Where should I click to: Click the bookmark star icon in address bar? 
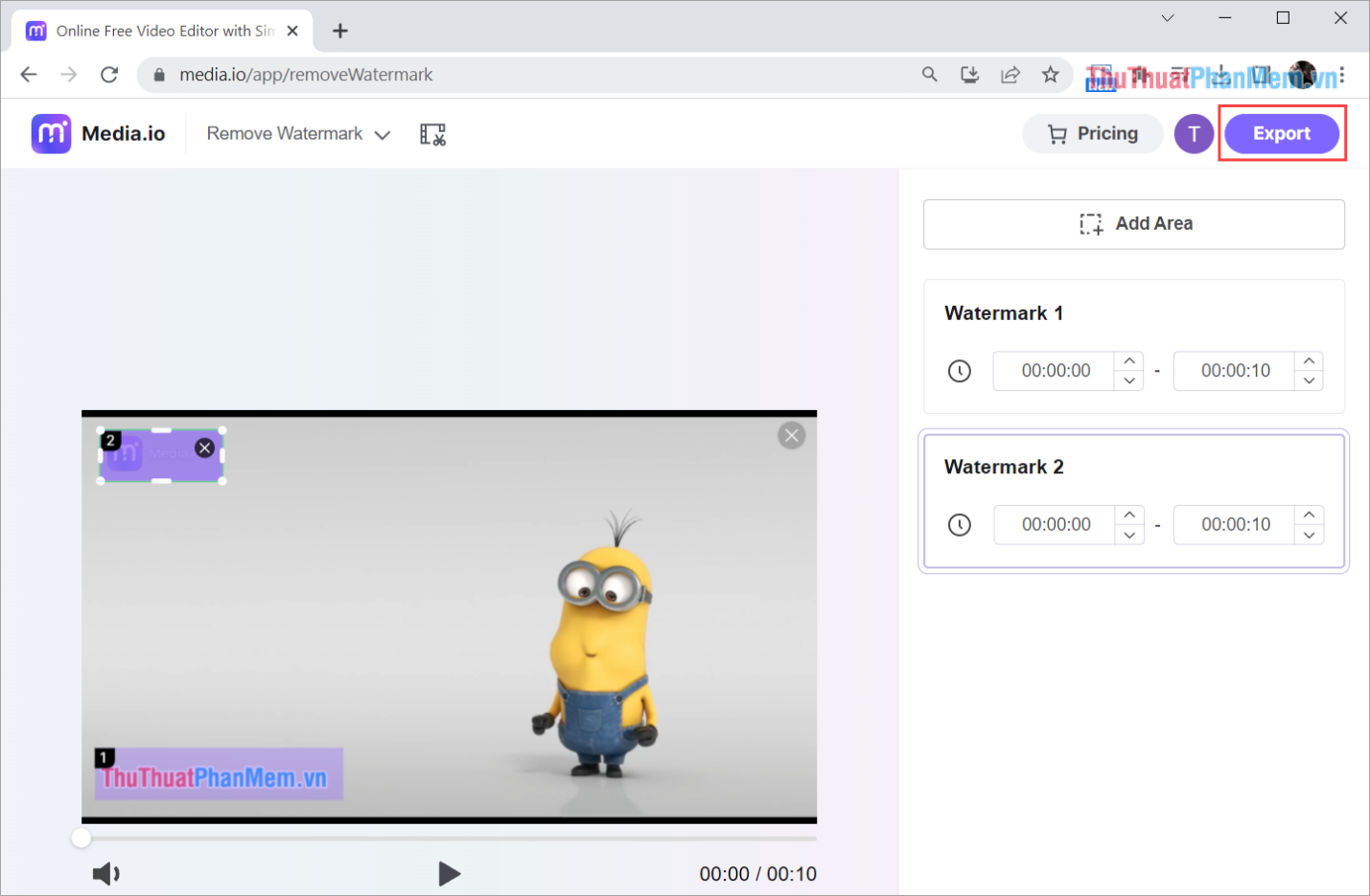tap(1051, 74)
